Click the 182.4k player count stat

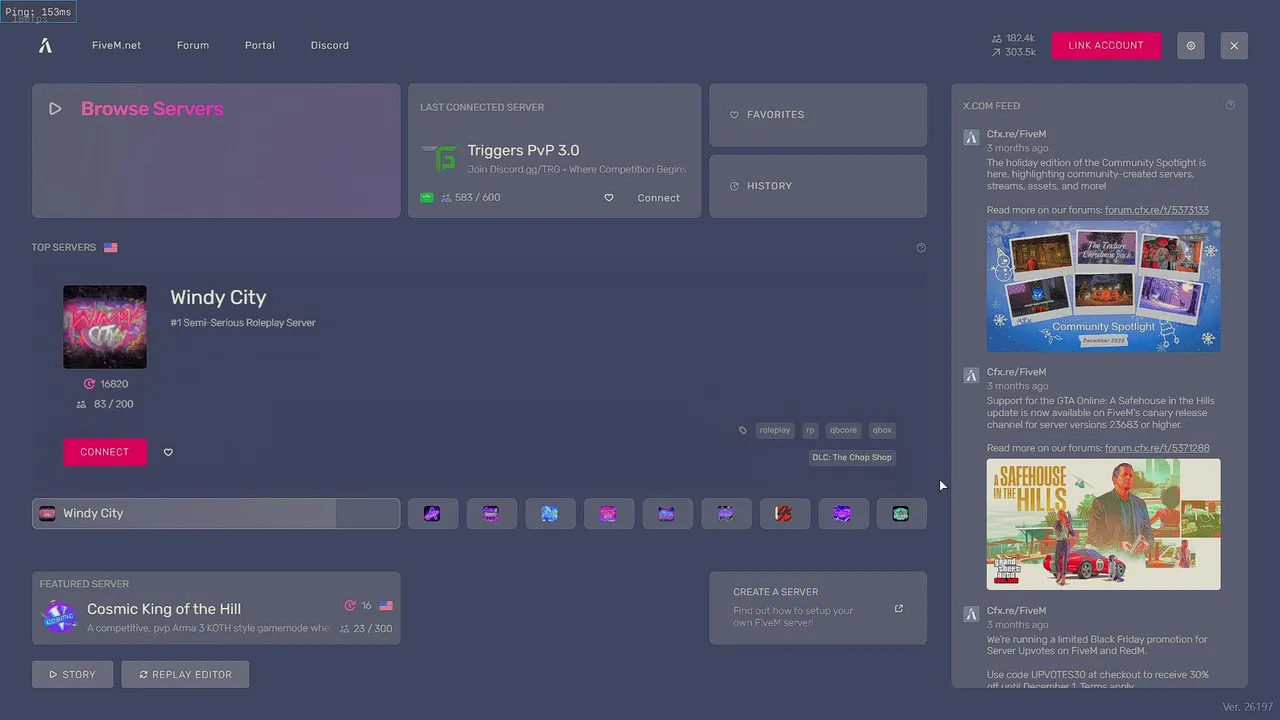tap(1013, 38)
